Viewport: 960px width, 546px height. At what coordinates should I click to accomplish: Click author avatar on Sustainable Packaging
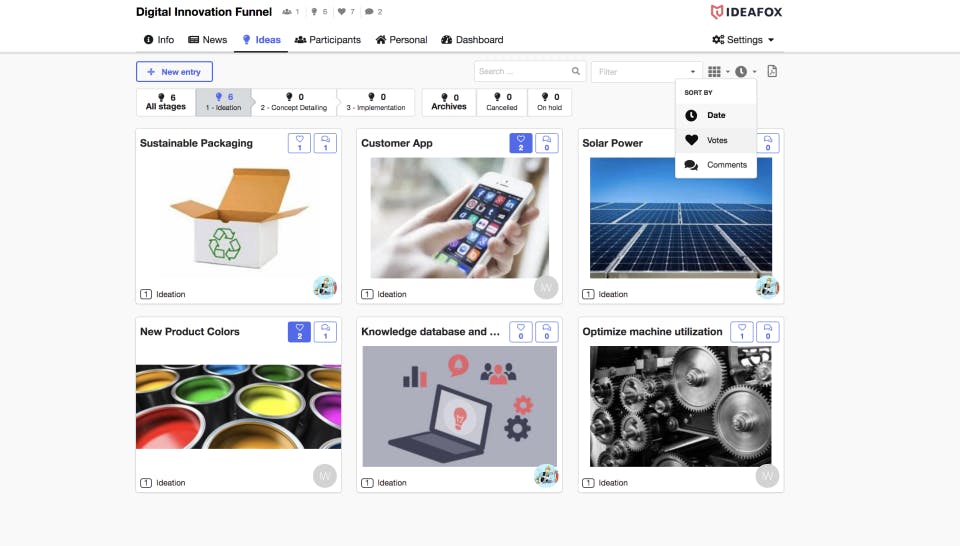[x=324, y=287]
